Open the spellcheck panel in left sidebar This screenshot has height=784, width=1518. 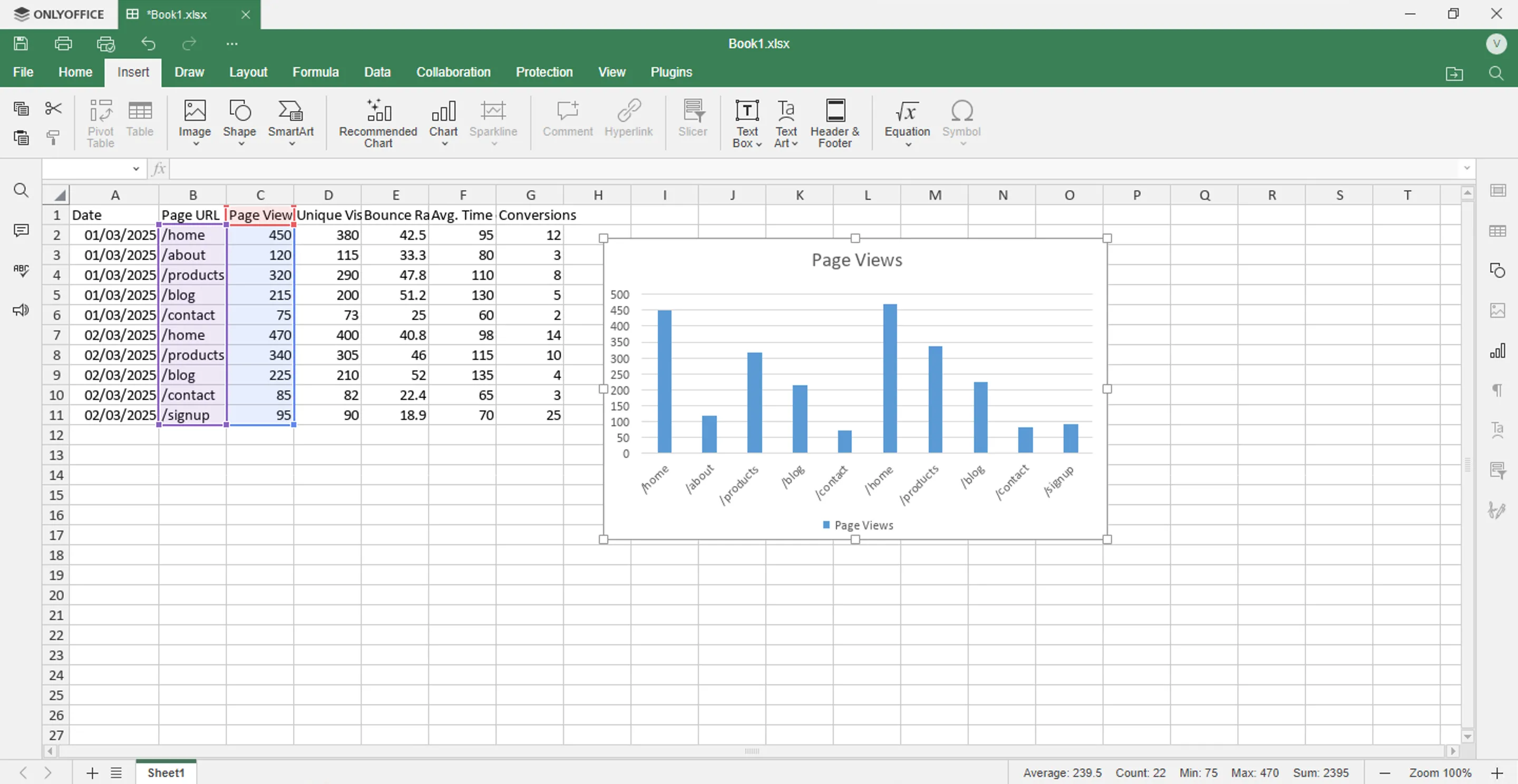21,270
